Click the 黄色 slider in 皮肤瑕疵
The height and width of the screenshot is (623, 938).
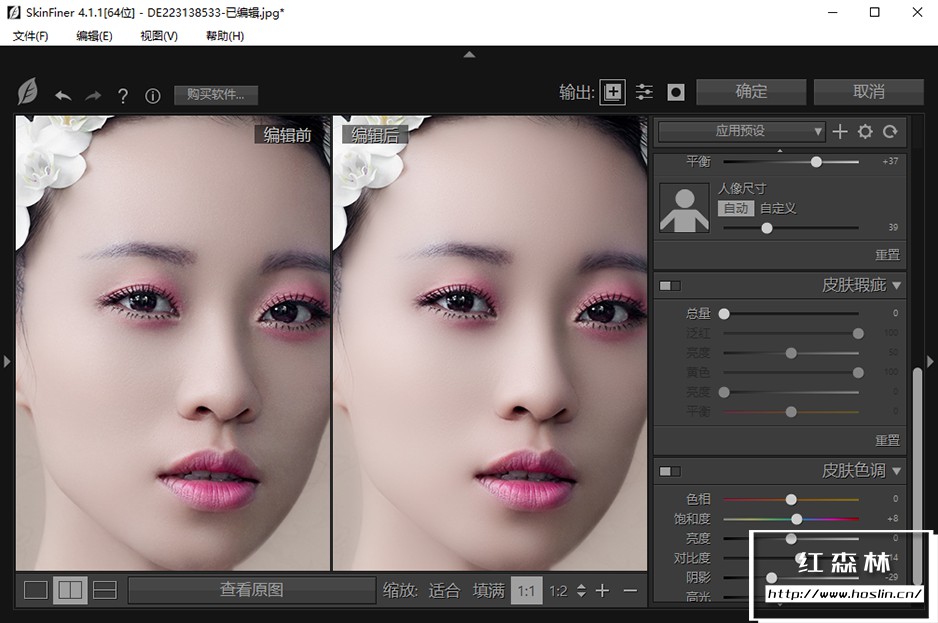[791, 373]
